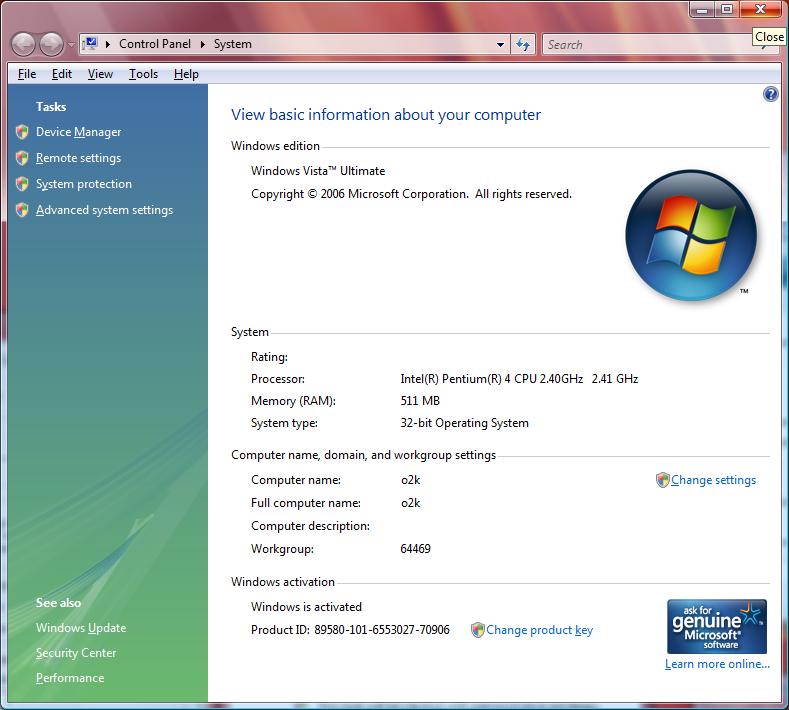Click the Windows Vista Ultimate edition text

318,171
